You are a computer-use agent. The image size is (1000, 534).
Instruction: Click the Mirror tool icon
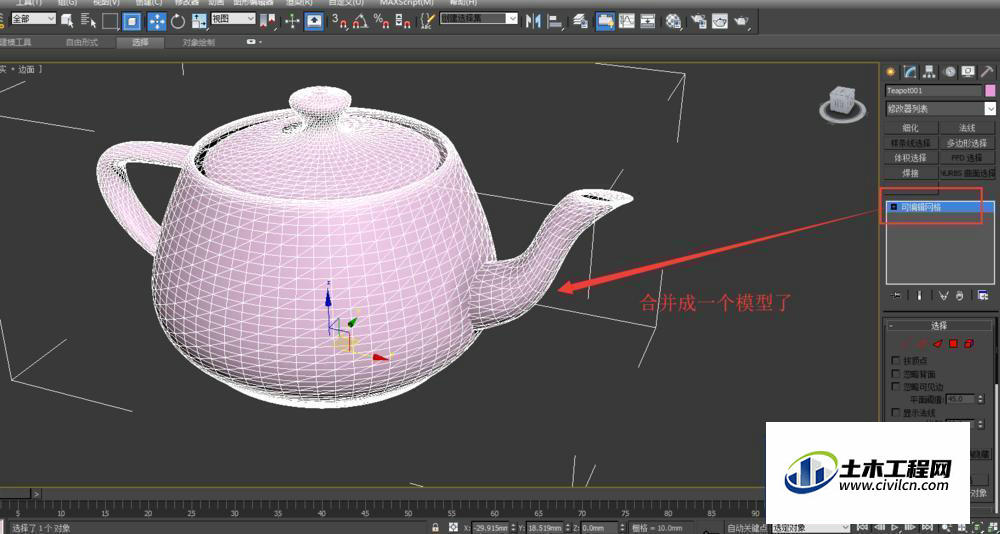[533, 21]
